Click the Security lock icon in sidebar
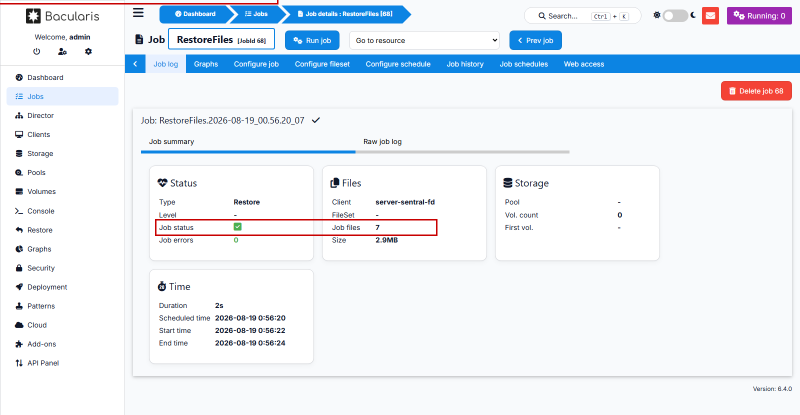Image resolution: width=800 pixels, height=415 pixels. (19, 268)
